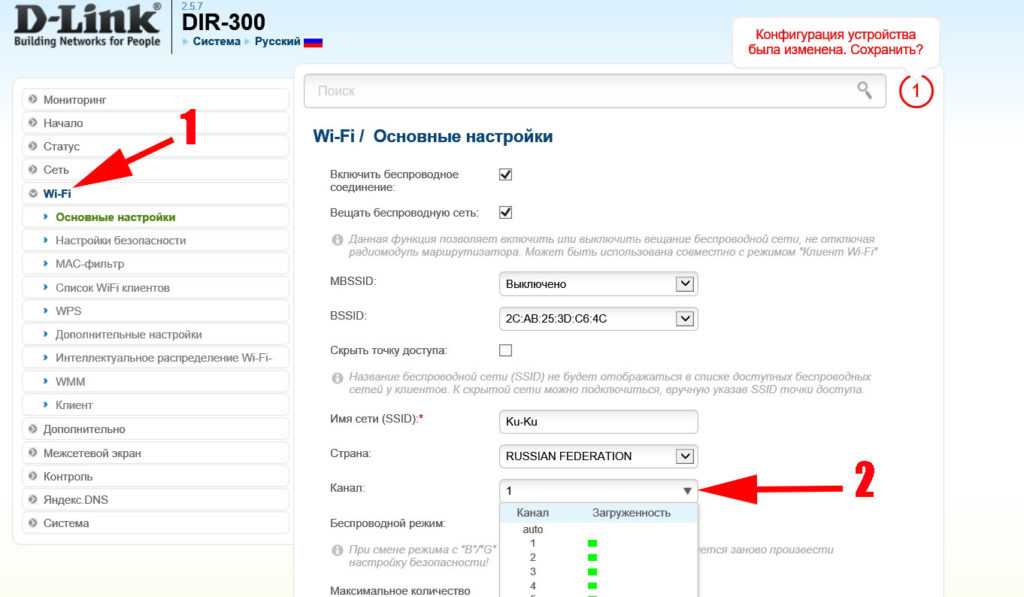1024x597 pixels.
Task: Click the Система link in header
Action: [216, 42]
